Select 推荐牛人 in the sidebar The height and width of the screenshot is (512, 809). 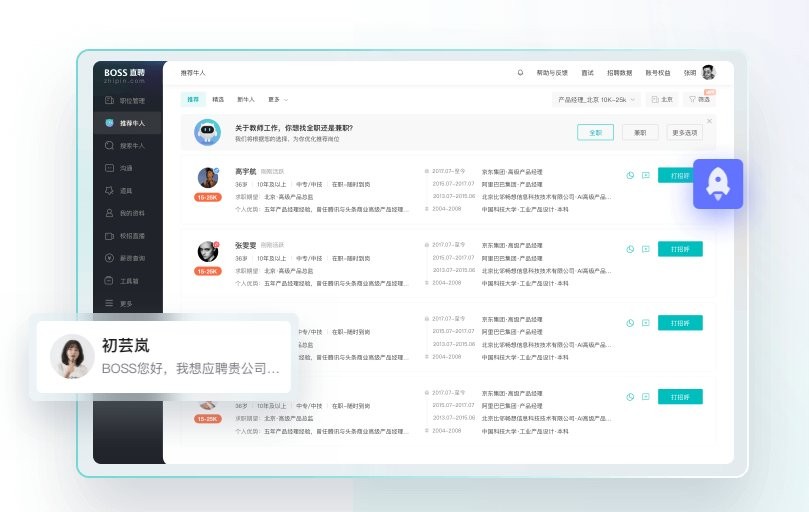[128, 123]
